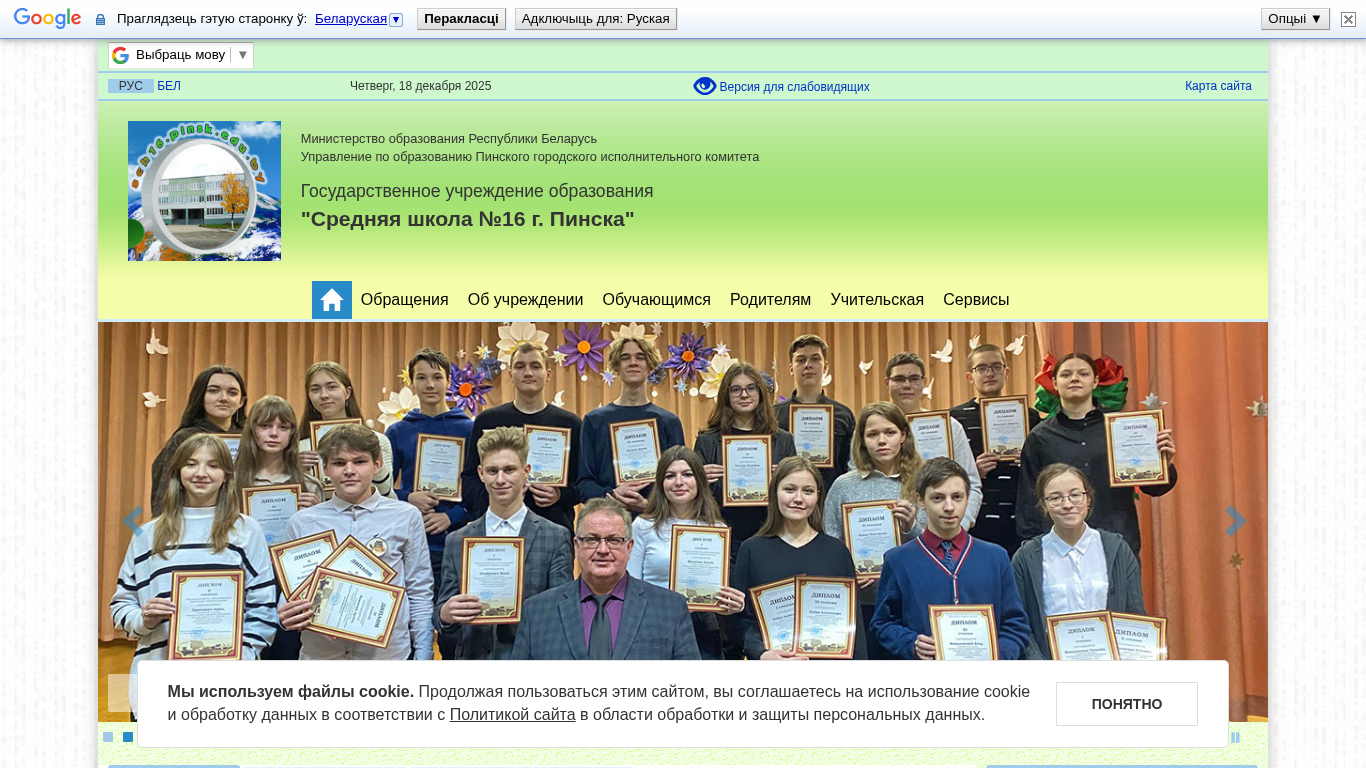Open the Беларуская language dropdown
Image resolution: width=1366 pixels, height=768 pixels.
coord(358,19)
